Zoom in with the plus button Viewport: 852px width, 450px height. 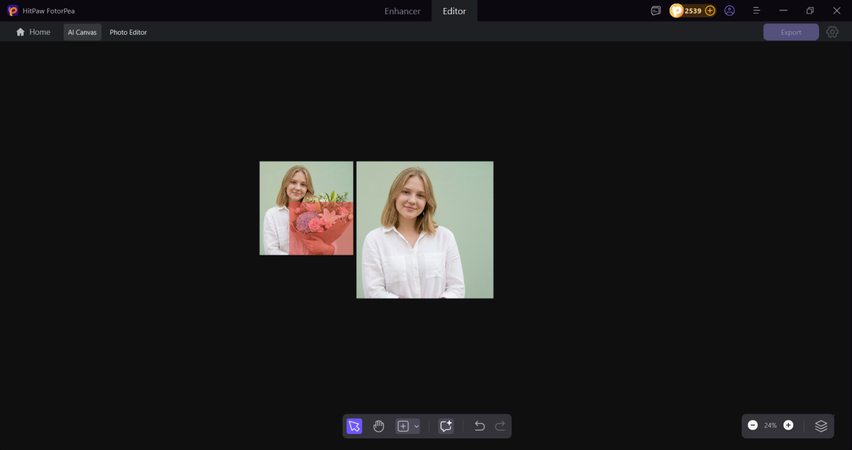pyautogui.click(x=788, y=425)
